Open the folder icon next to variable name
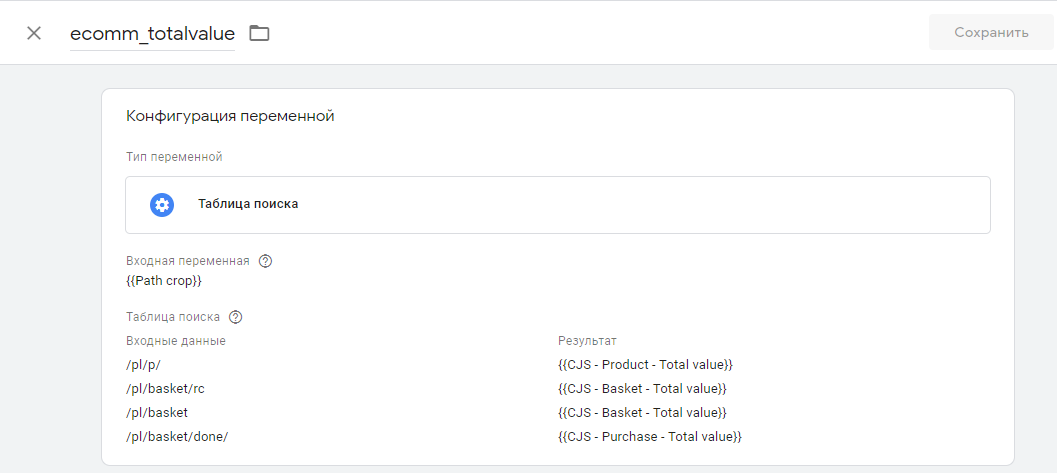Screen dimensions: 1057x473 (x=260, y=33)
